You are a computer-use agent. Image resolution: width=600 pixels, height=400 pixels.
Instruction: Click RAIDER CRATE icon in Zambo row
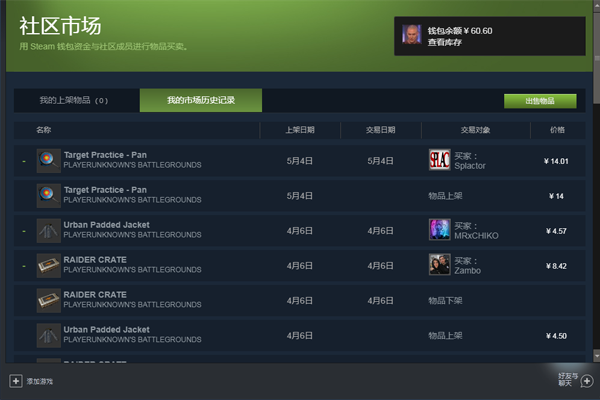[48, 265]
